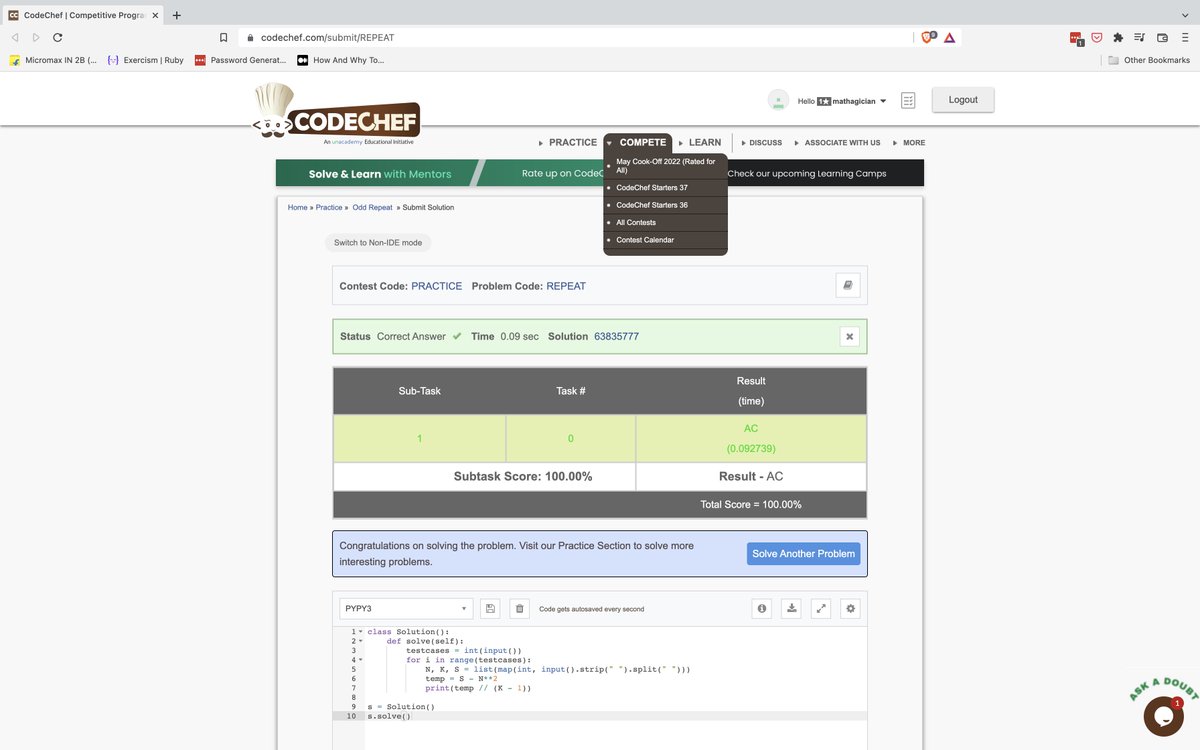This screenshot has width=1200, height=750.
Task: Open the user account dropdown arrow
Action: click(883, 101)
